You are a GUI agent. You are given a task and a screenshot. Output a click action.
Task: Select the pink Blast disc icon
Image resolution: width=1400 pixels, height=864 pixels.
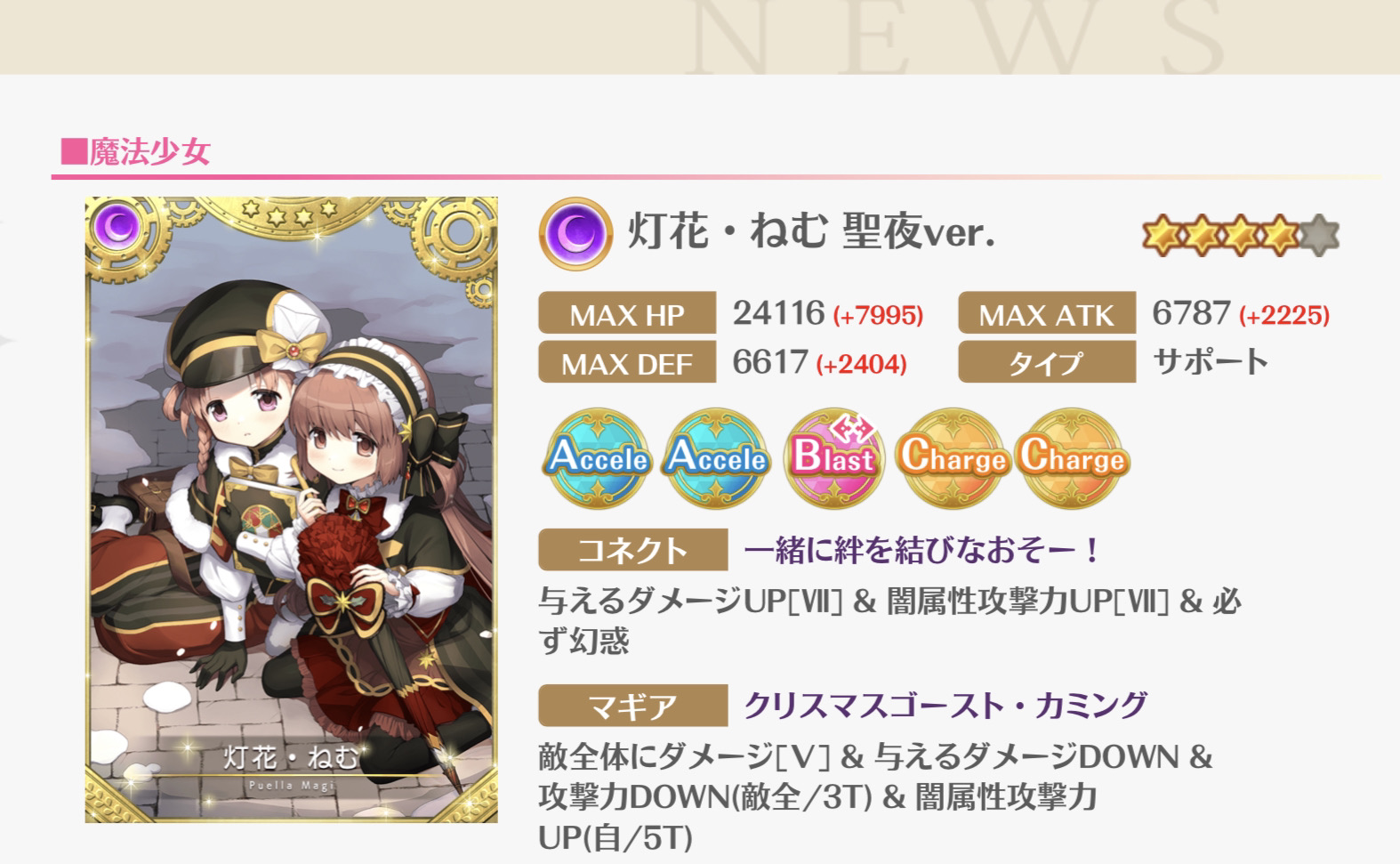pos(834,458)
